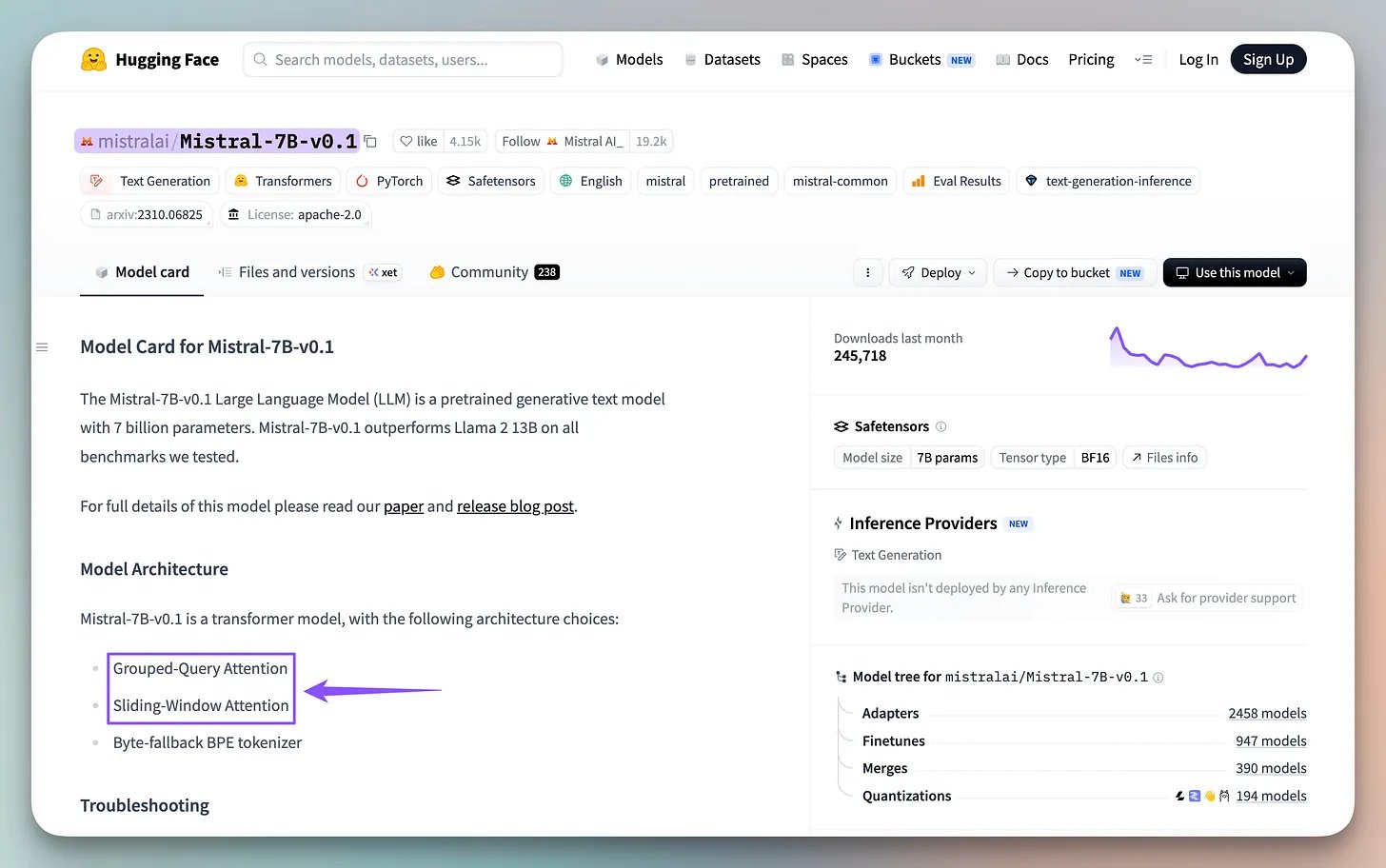Click the Safetensors tag

tap(491, 181)
